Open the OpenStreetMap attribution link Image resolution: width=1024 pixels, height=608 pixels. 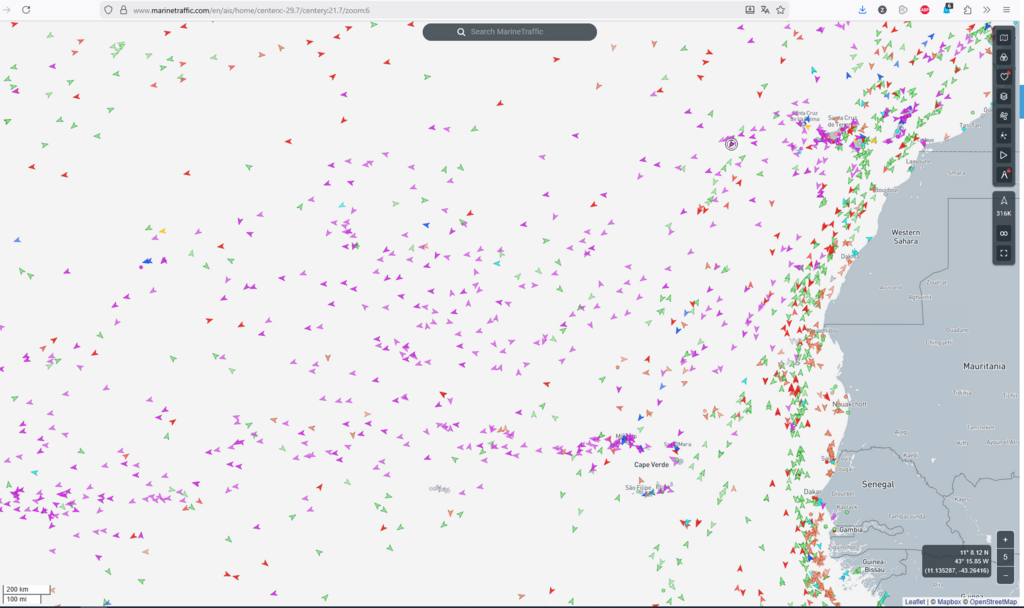pos(990,602)
